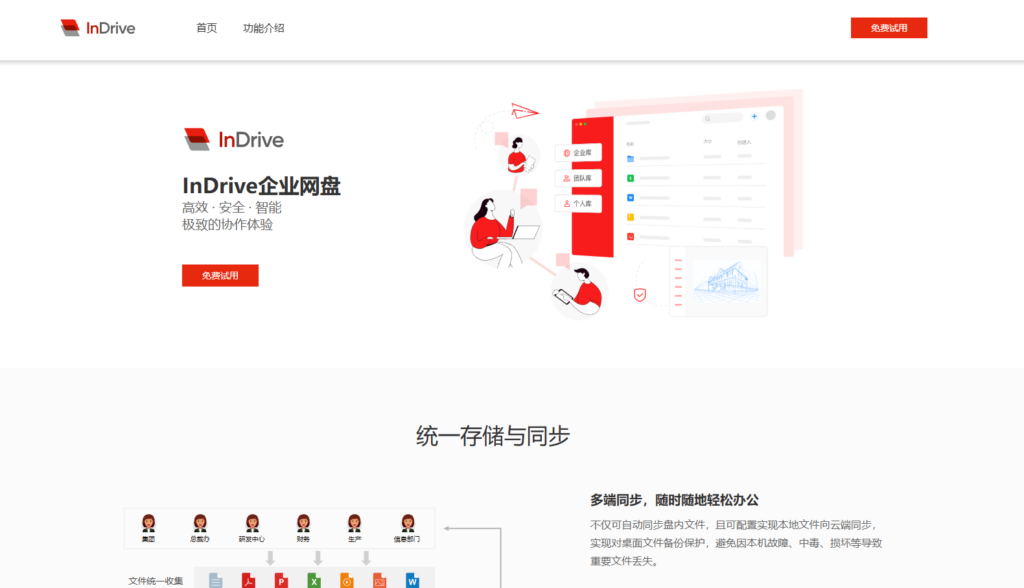Click the orange video file icon

pos(346,580)
